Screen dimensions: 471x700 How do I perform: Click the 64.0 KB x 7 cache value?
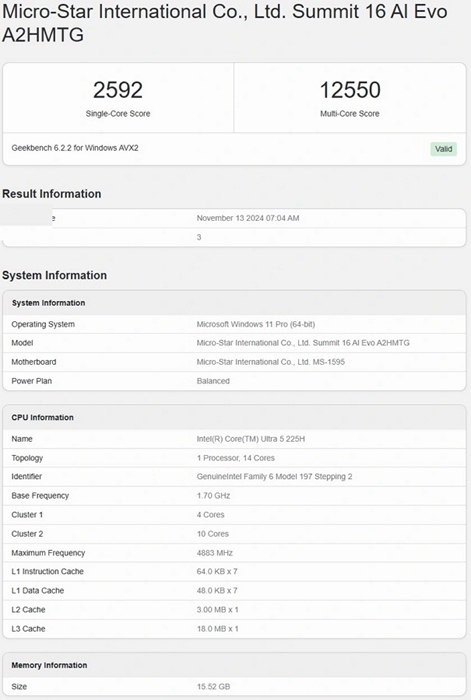tap(217, 571)
